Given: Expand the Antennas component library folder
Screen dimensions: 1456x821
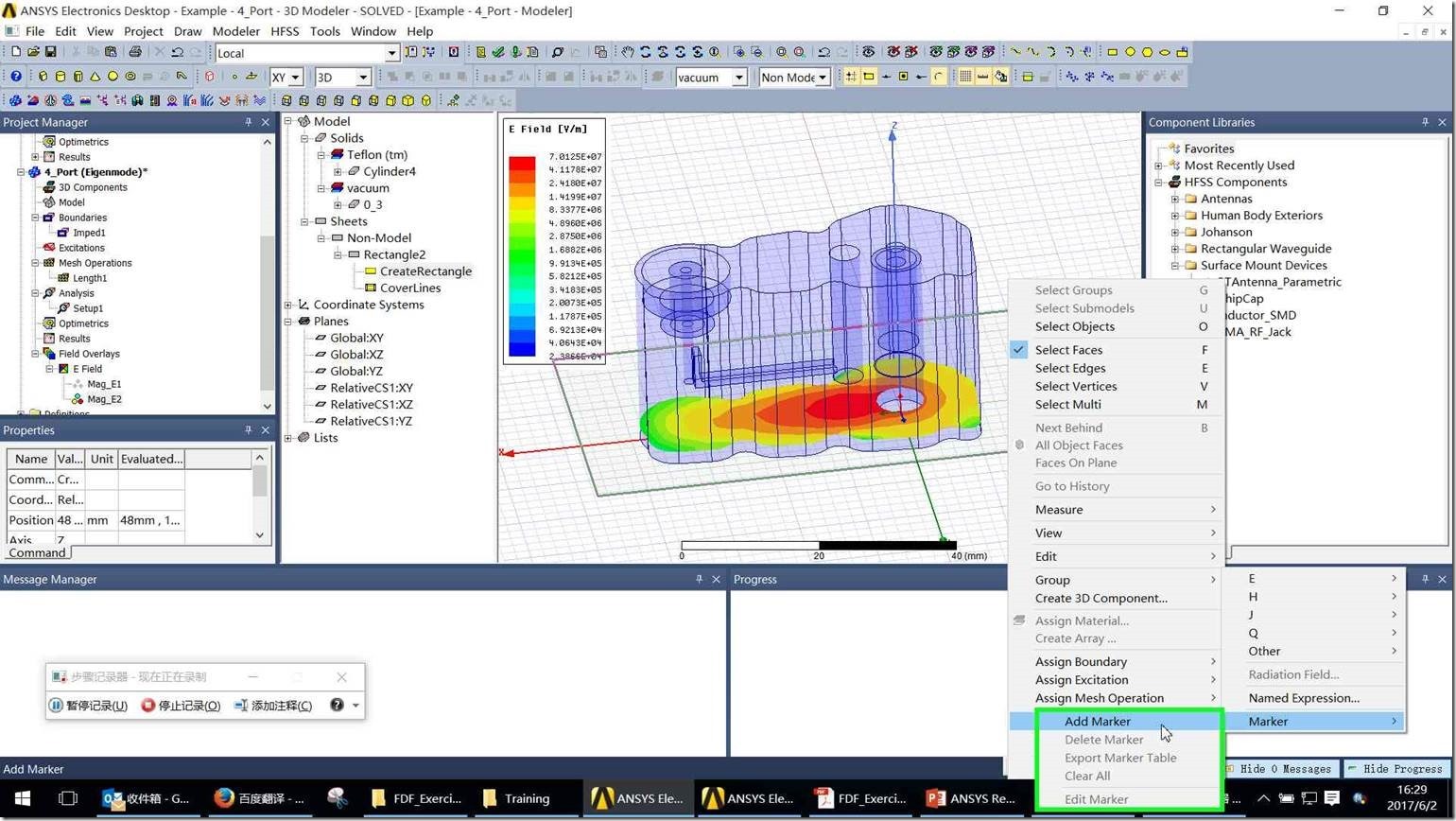Looking at the screenshot, I should point(1175,199).
